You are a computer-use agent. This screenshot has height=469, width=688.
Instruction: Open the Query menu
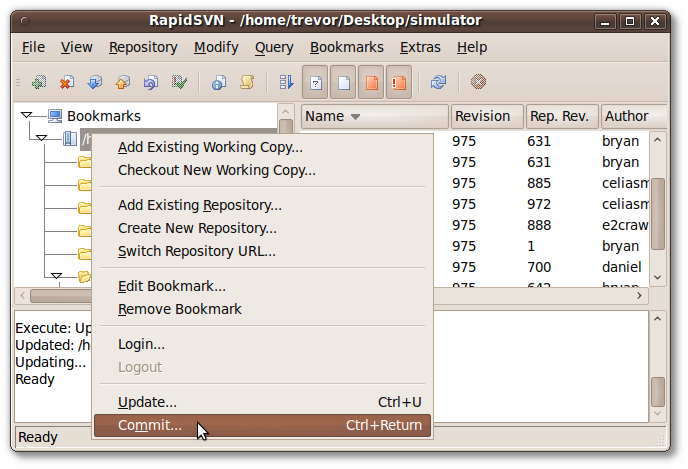274,47
